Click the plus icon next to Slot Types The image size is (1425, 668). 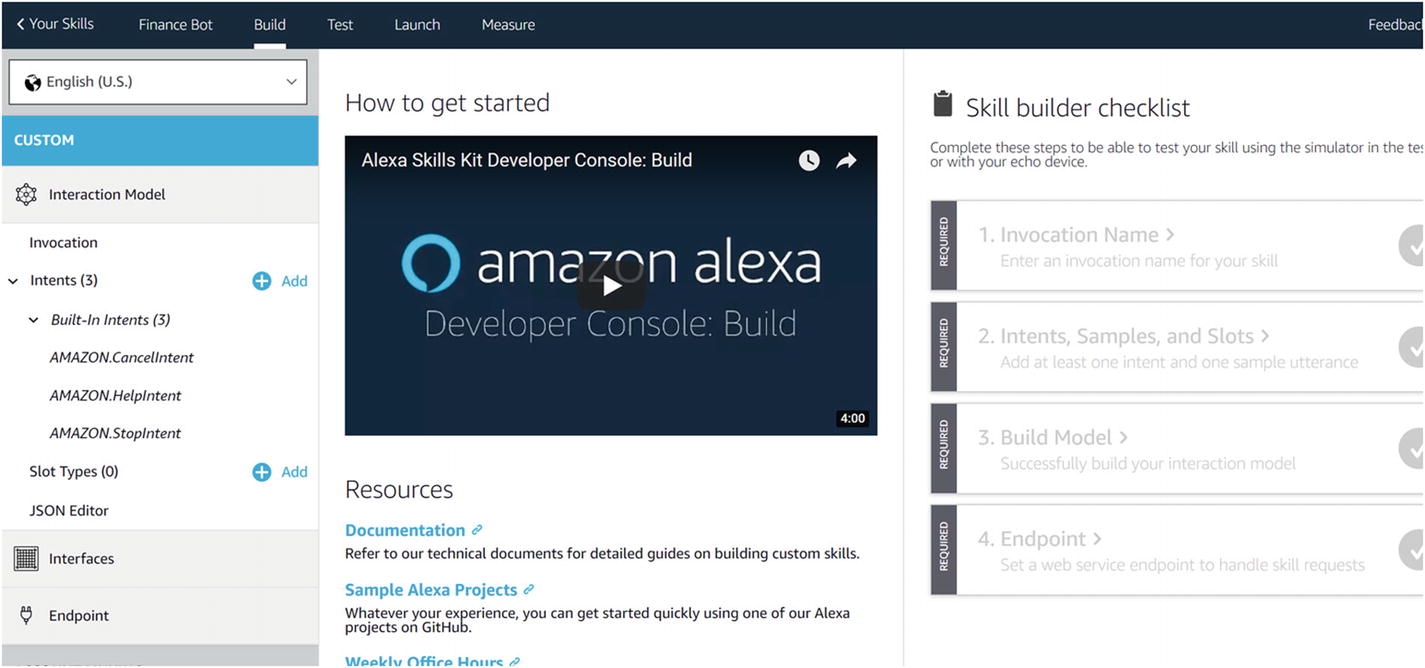pyautogui.click(x=261, y=472)
